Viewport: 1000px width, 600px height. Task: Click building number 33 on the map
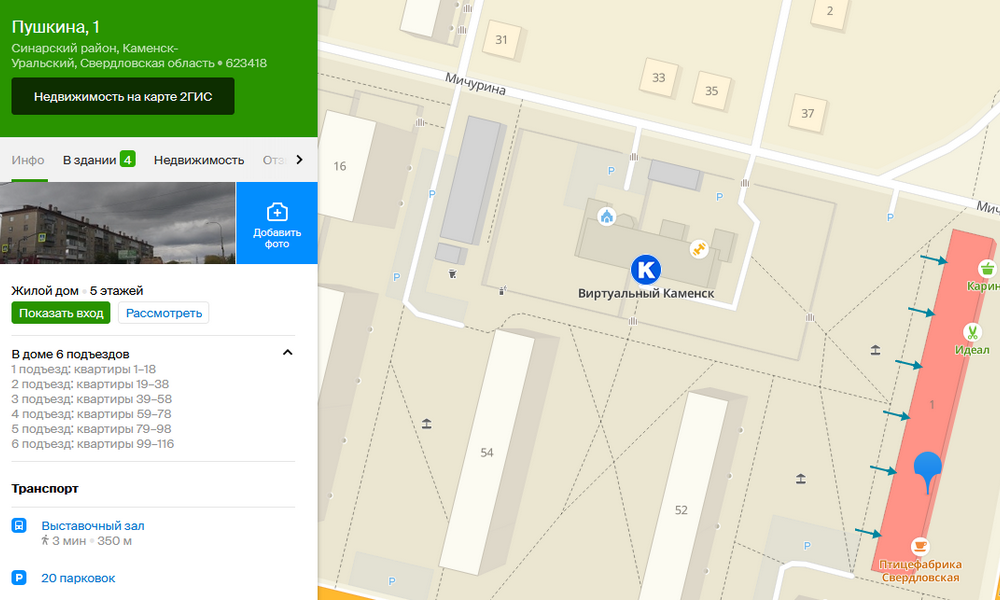coord(658,78)
